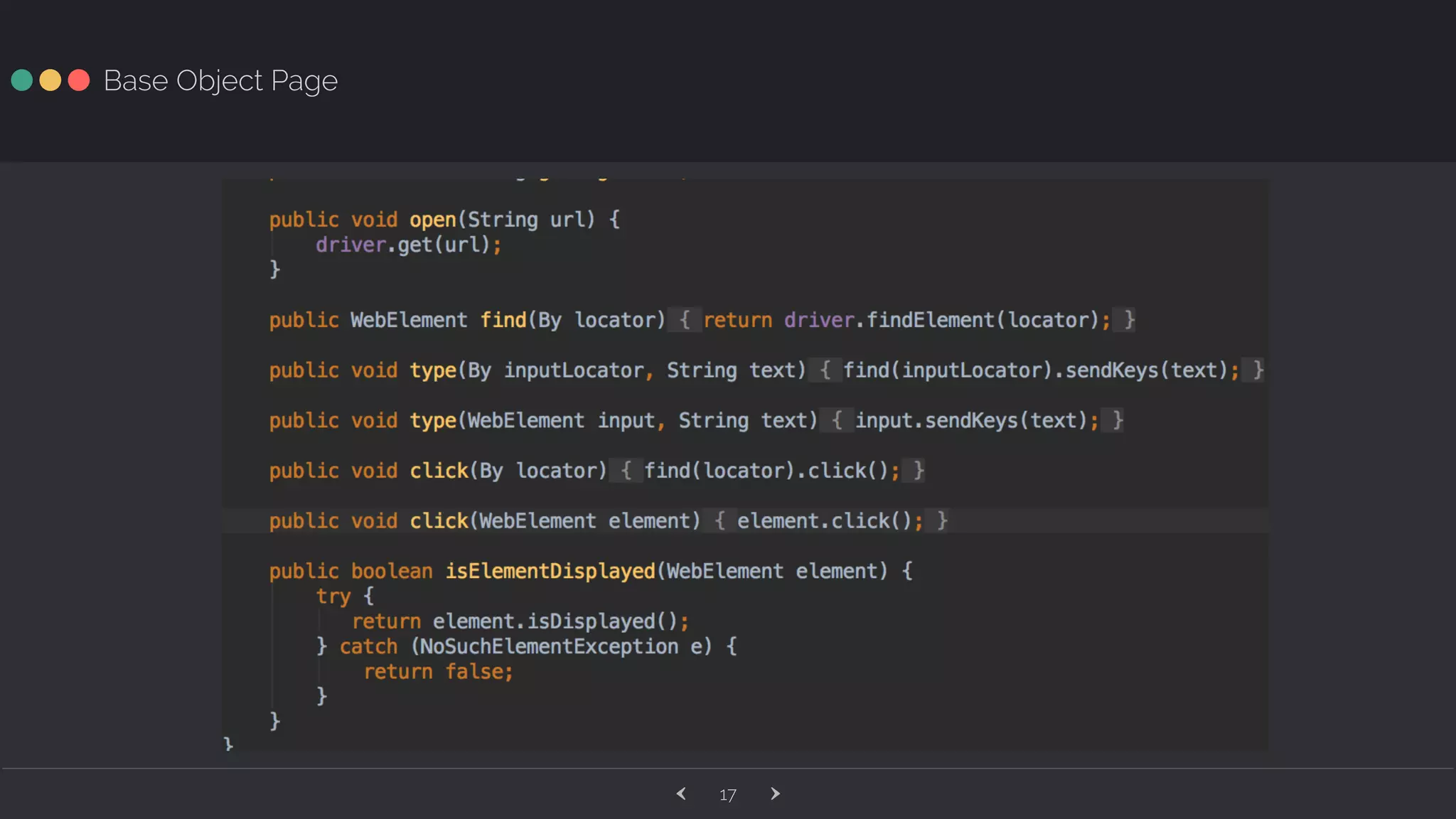Expand the folded opening brace of find method

tap(684, 320)
